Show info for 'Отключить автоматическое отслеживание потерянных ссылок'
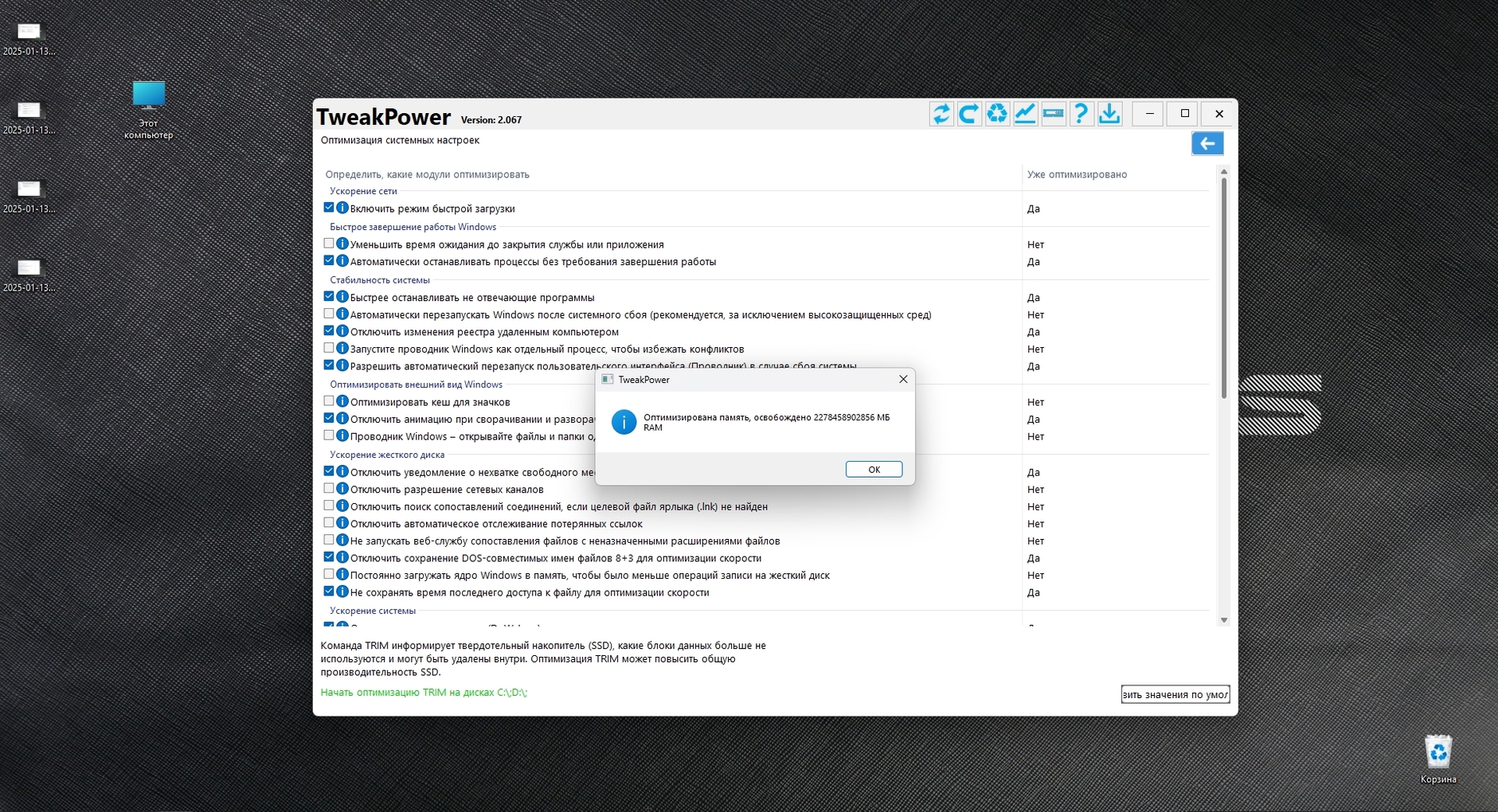This screenshot has height=812, width=1498. pos(342,523)
